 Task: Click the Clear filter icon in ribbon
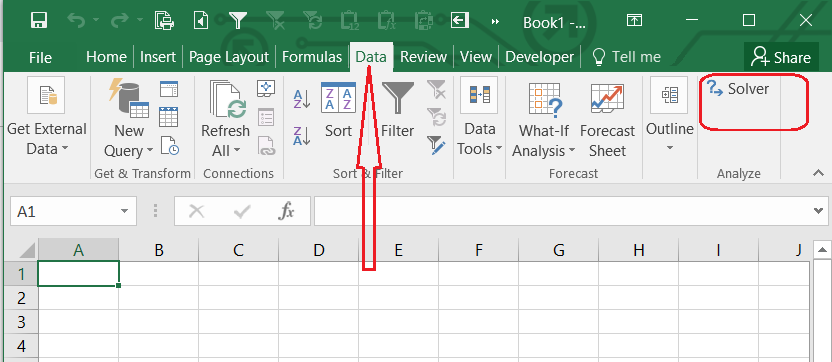[437, 89]
